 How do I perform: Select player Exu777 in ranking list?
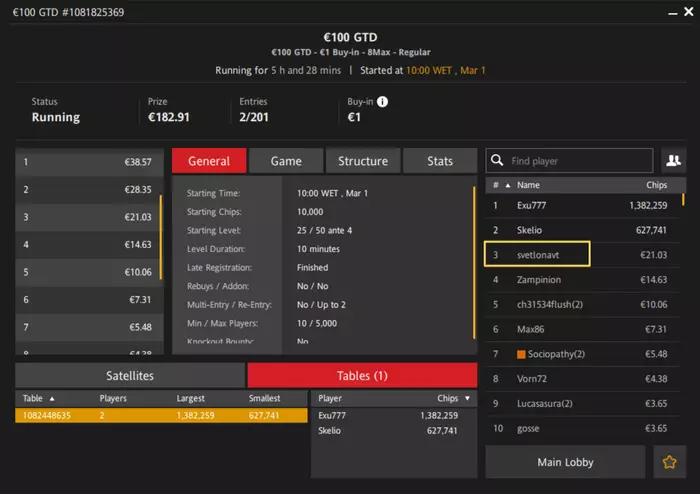click(582, 206)
